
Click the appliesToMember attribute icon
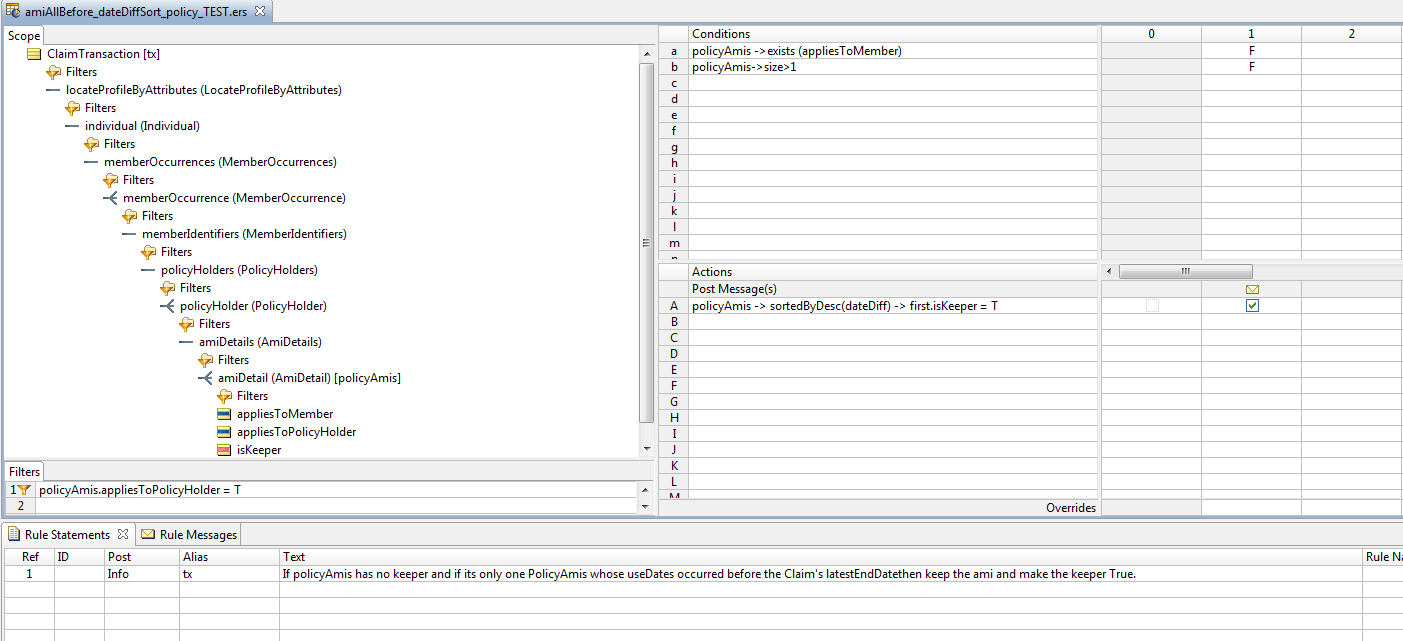point(224,414)
